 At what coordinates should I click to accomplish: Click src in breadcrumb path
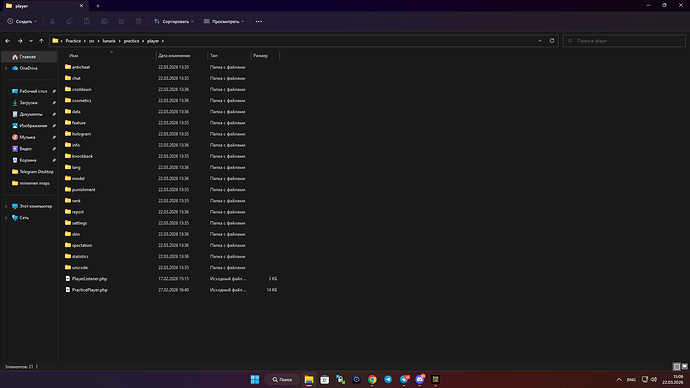(x=92, y=41)
